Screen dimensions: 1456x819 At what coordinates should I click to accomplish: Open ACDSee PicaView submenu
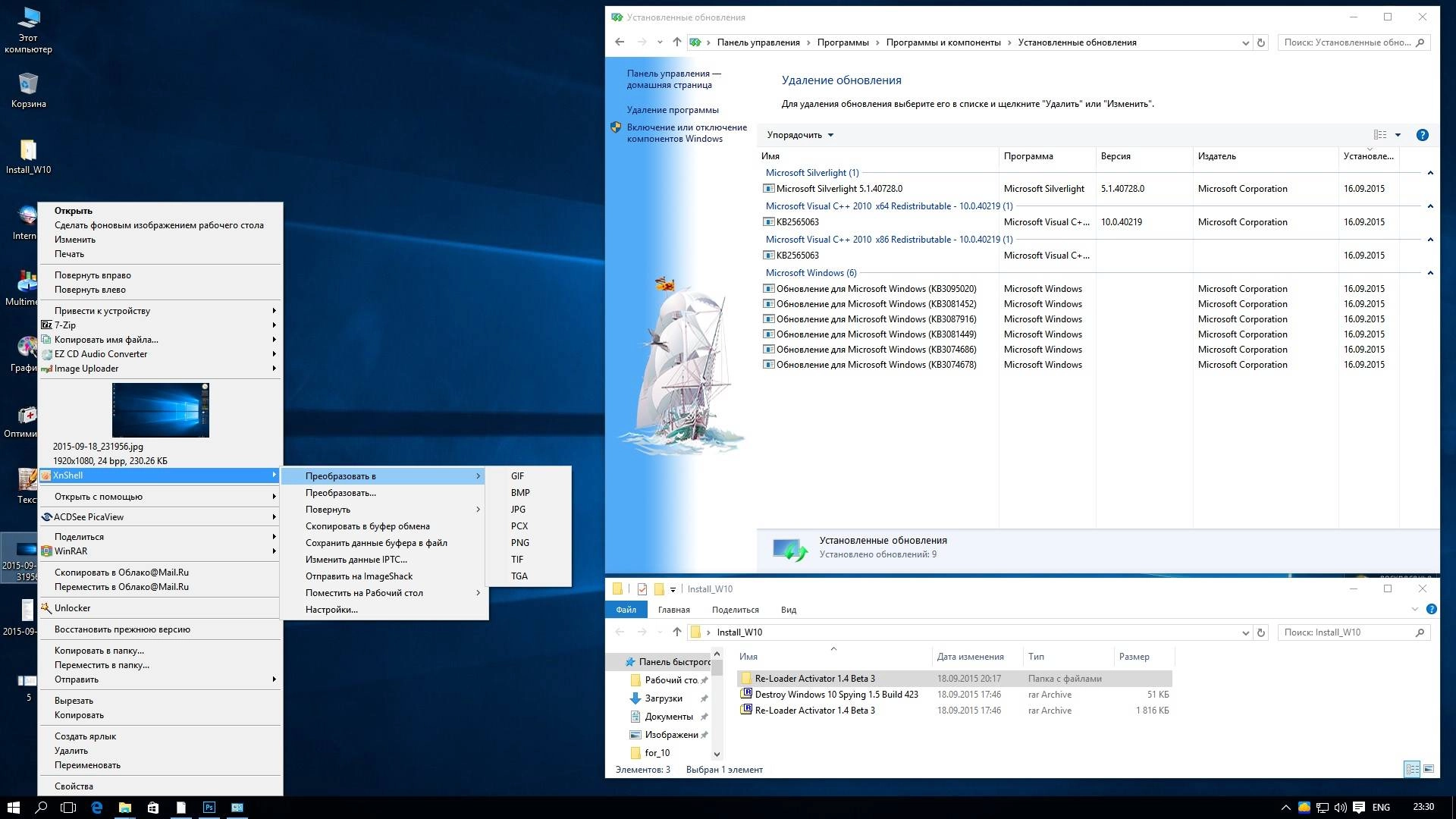click(x=160, y=517)
